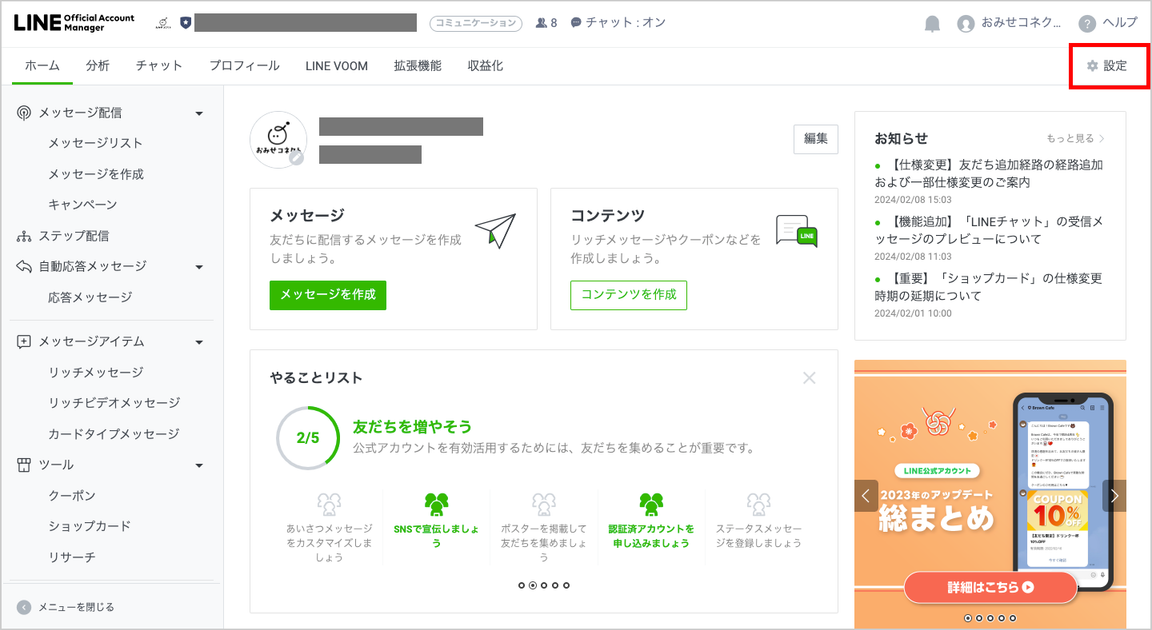This screenshot has width=1152, height=630.
Task: Expand the 自動応答メッセージ section
Action: click(199, 265)
